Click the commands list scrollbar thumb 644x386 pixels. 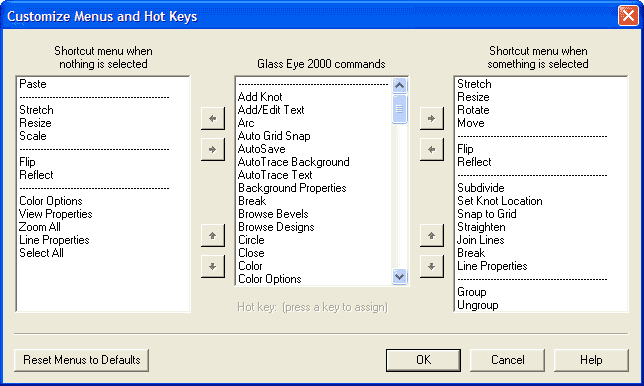(x=400, y=109)
